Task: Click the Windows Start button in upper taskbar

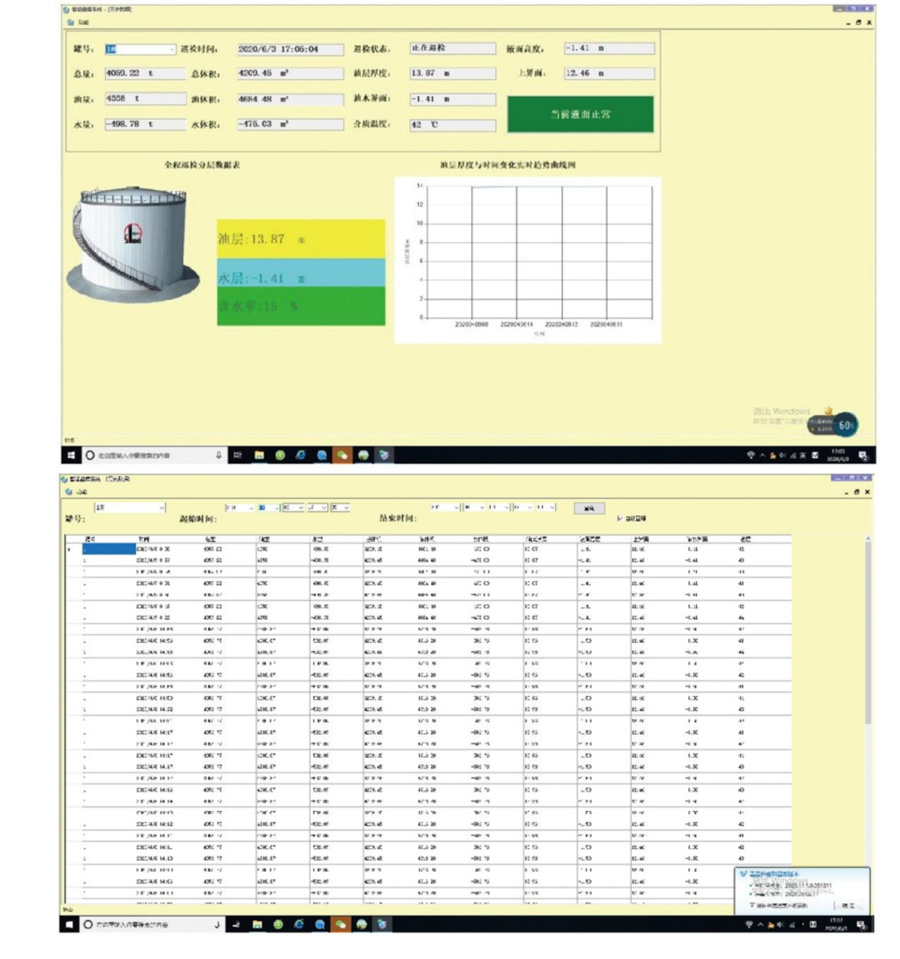Action: tap(69, 455)
